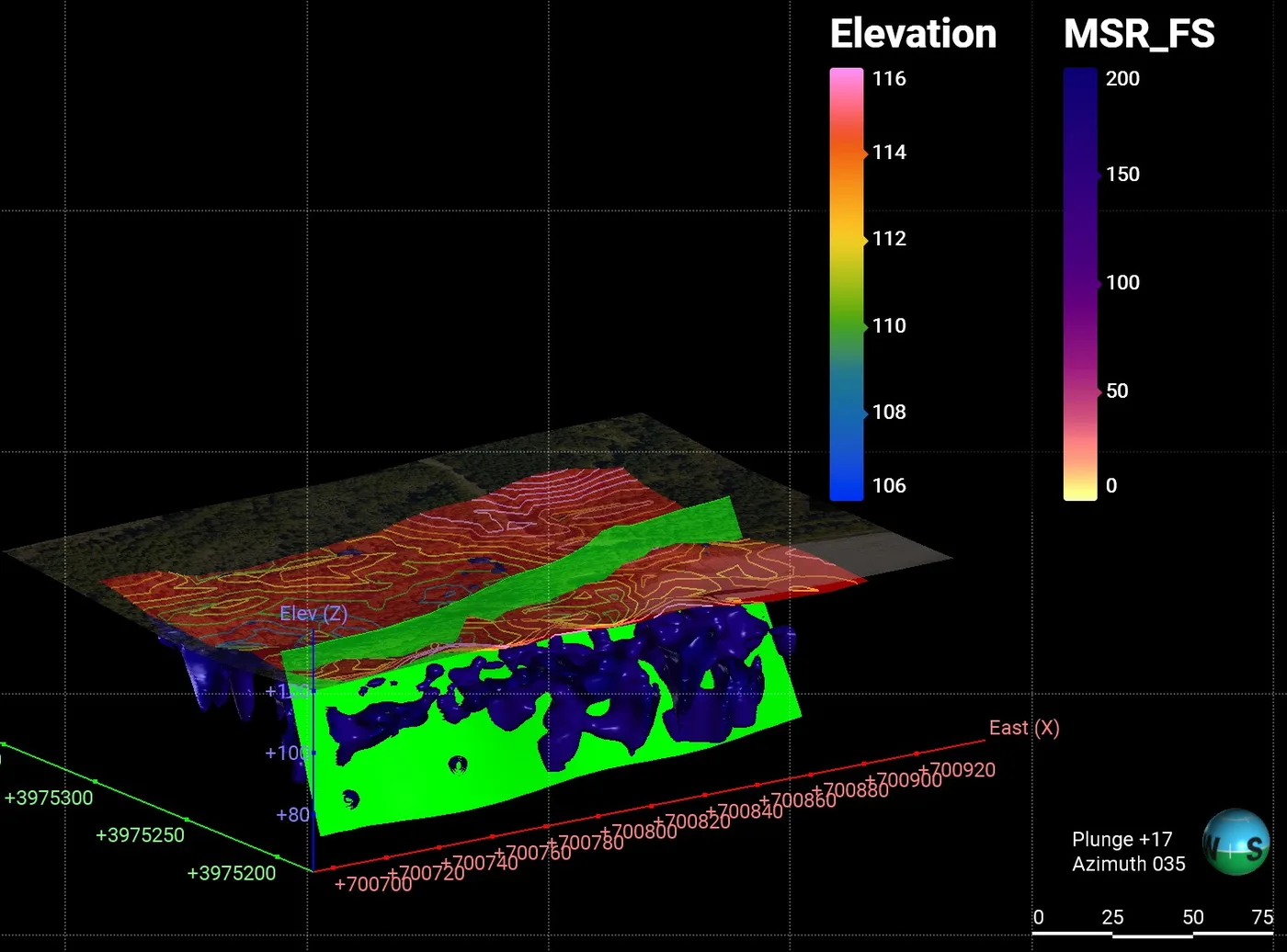Click the MSR_FS legend value 0
1287x952 pixels.
tap(1111, 486)
